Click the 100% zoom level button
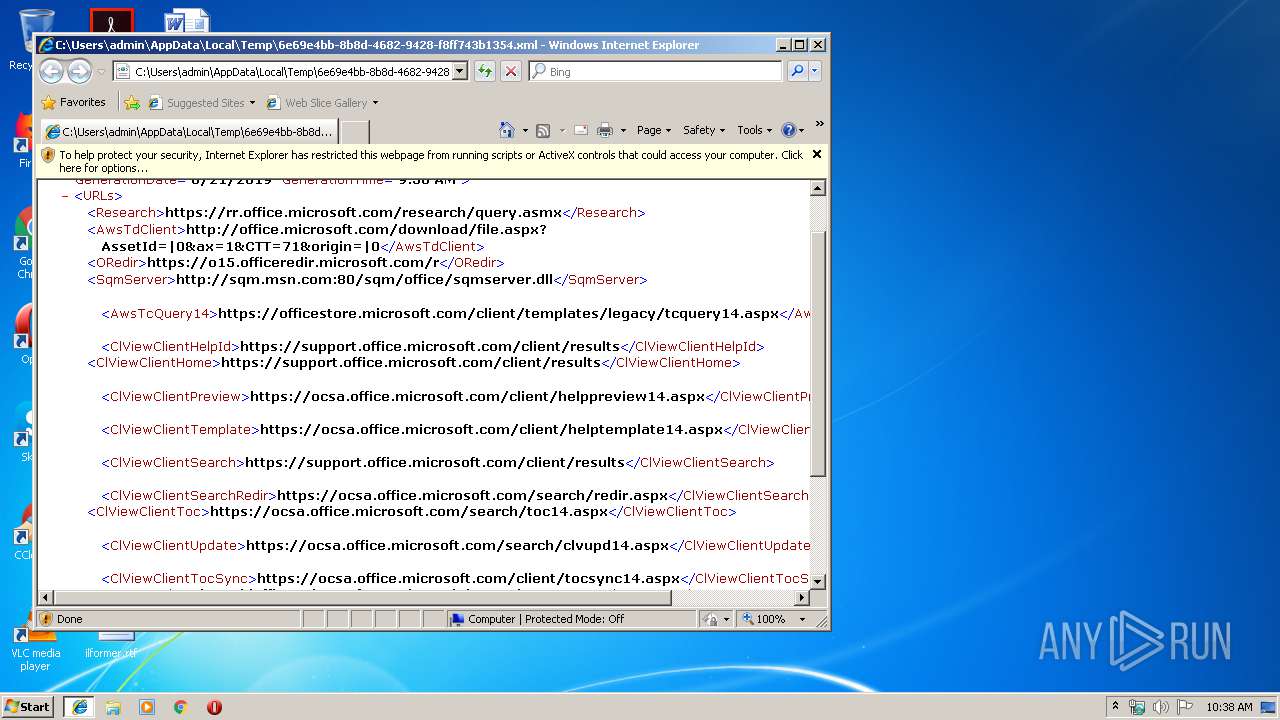 pos(764,619)
